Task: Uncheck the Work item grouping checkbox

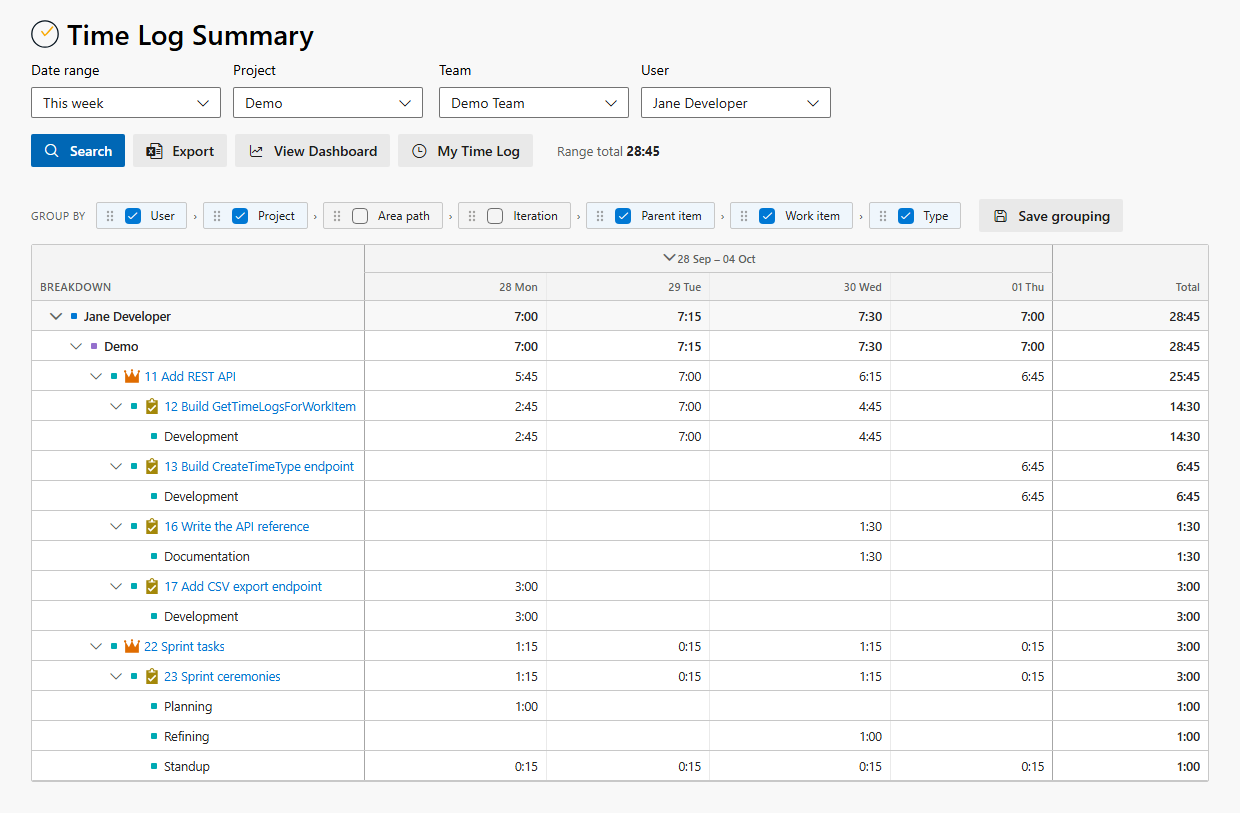Action: tap(767, 216)
